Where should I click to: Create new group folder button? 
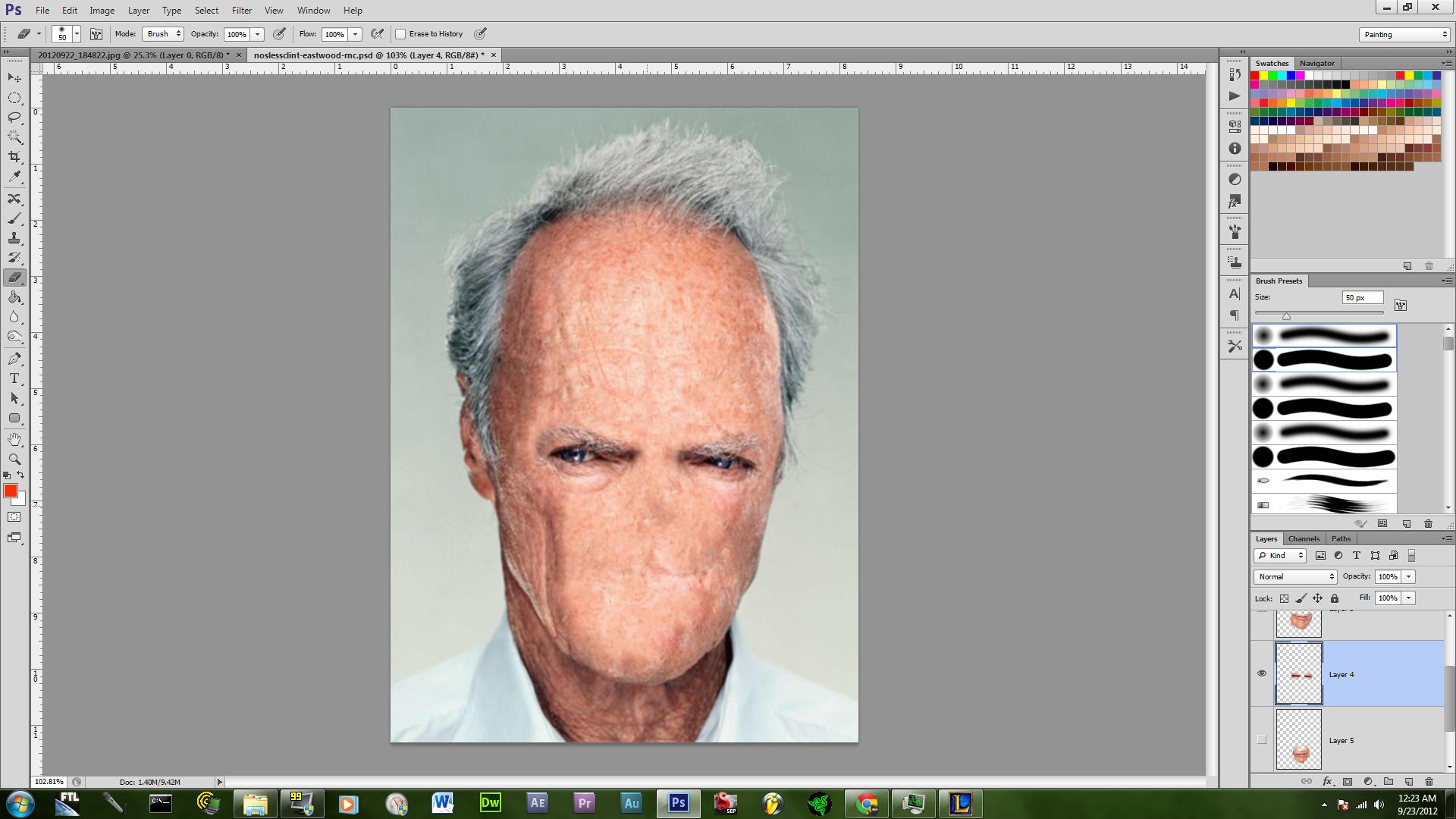point(1389,781)
